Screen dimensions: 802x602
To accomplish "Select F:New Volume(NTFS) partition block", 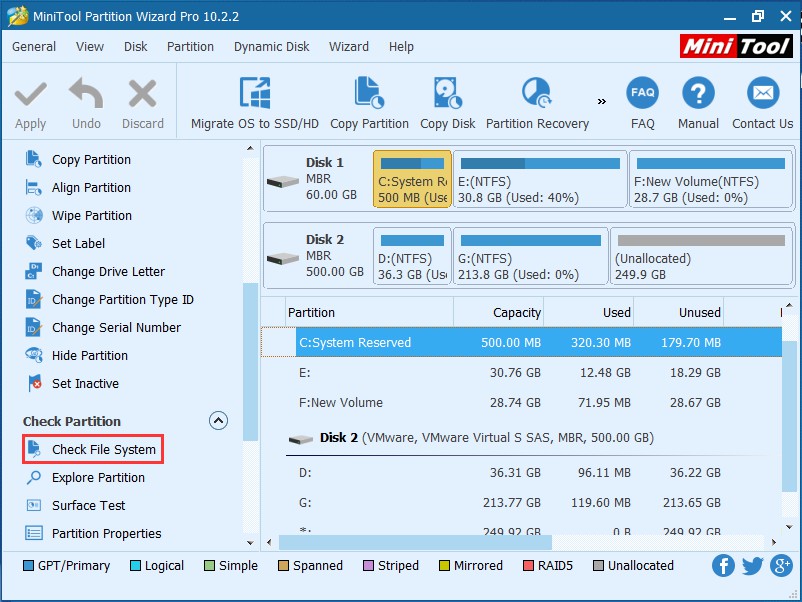I will click(x=710, y=179).
